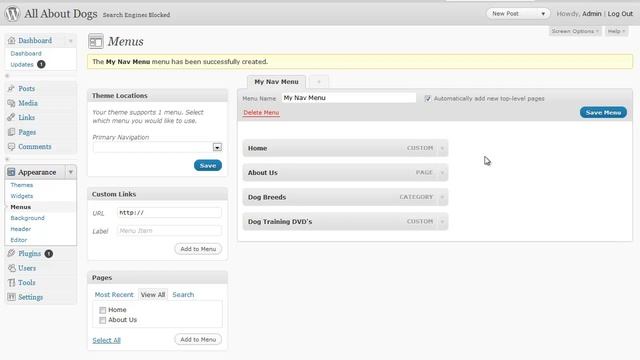Click the Media icon in sidebar
The image size is (640, 360).
(x=11, y=103)
